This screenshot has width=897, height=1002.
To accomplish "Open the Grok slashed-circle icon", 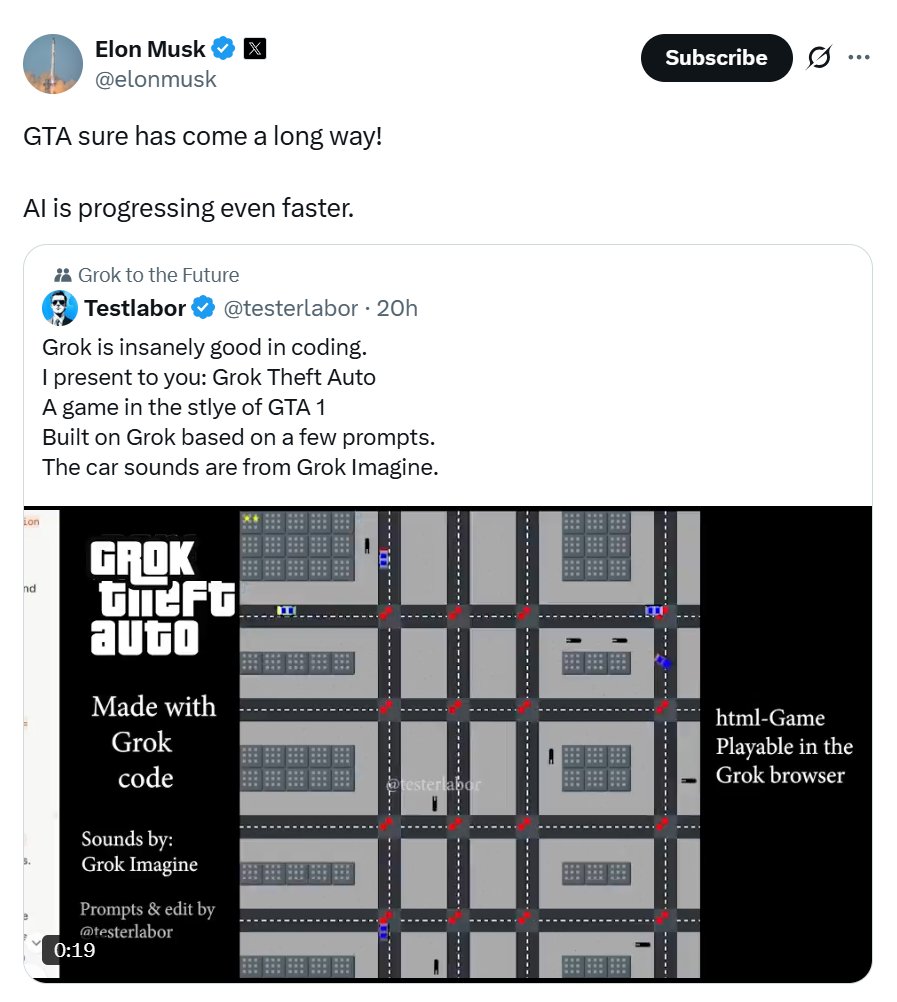I will tap(819, 58).
